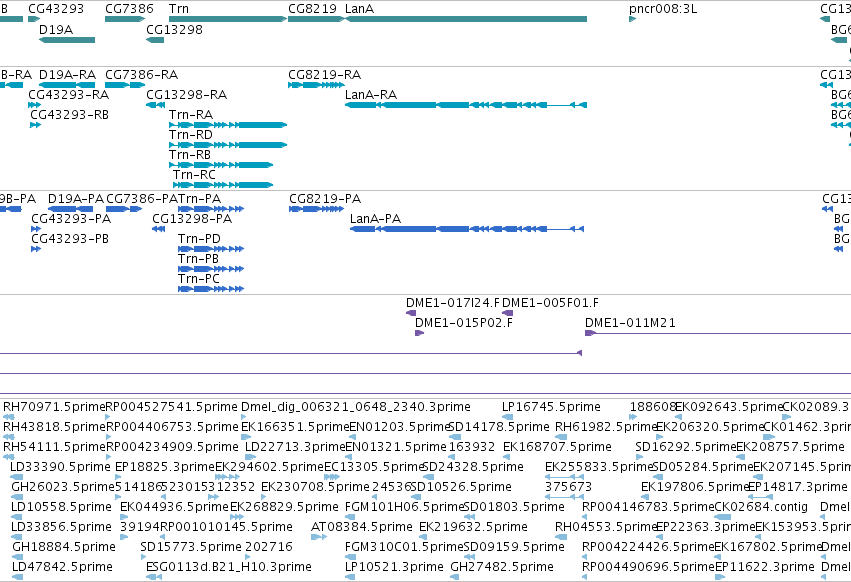
Task: Click the CG43293 gene arrow
Action: (34, 19)
